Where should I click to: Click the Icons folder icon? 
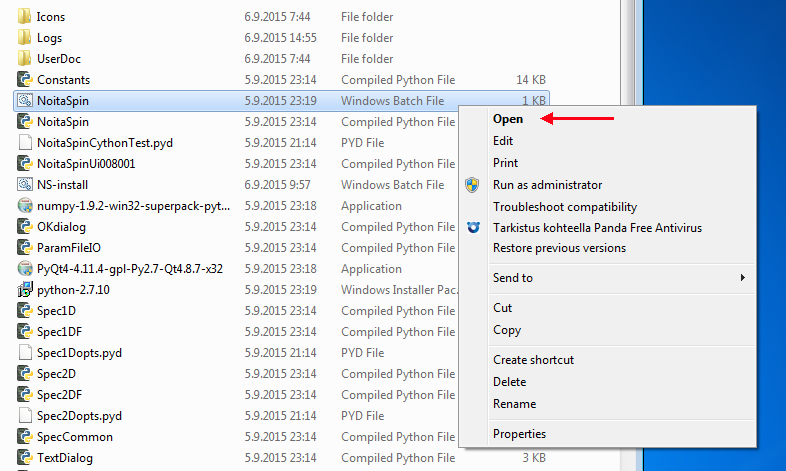[25, 17]
